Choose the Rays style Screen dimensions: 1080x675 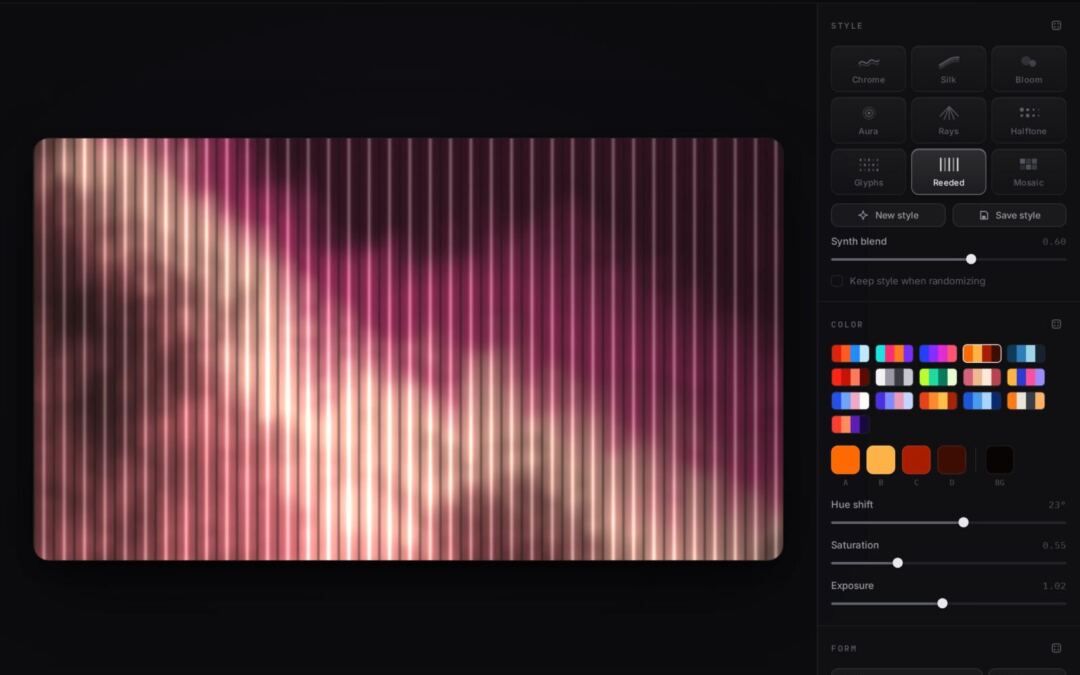[948, 121]
